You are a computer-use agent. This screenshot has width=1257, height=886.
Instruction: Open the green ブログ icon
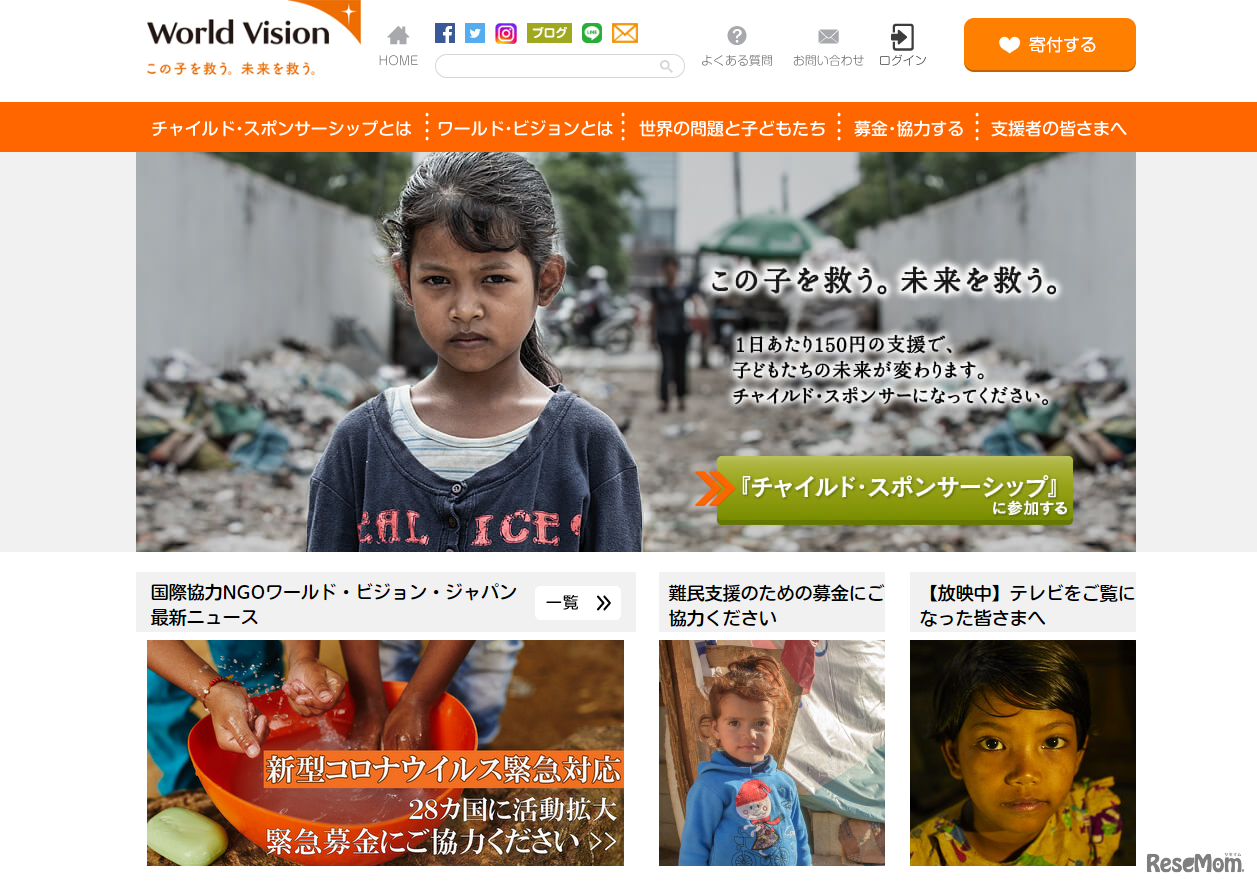coord(549,33)
